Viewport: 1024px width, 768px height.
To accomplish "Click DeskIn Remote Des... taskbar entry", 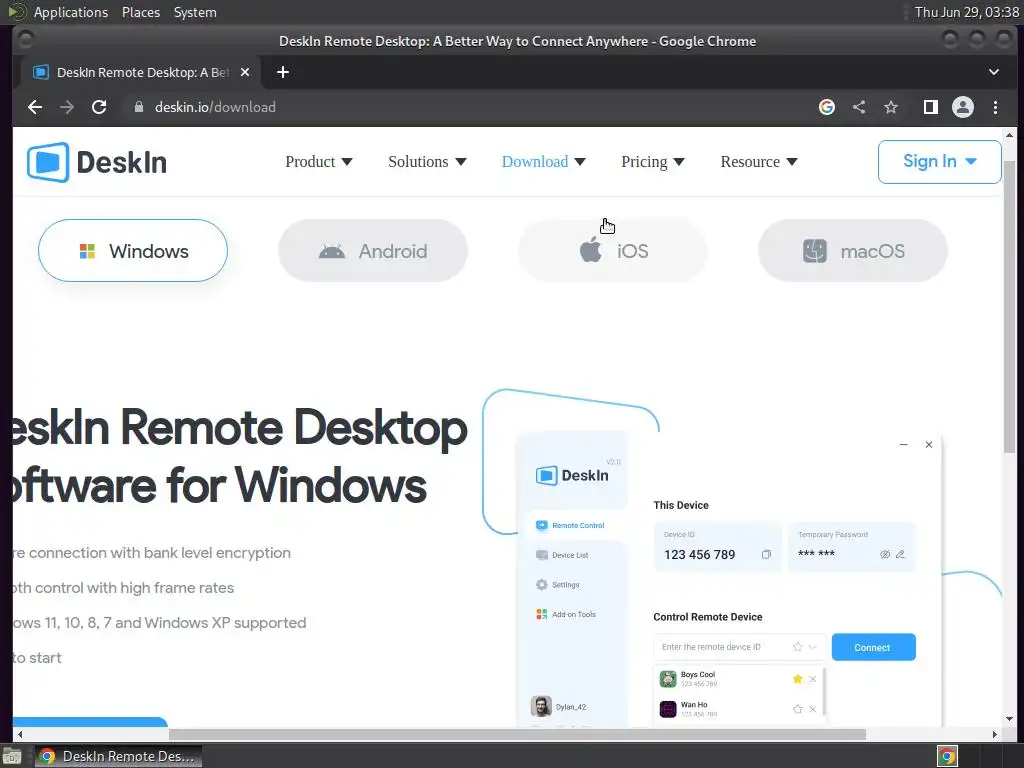I will point(118,756).
